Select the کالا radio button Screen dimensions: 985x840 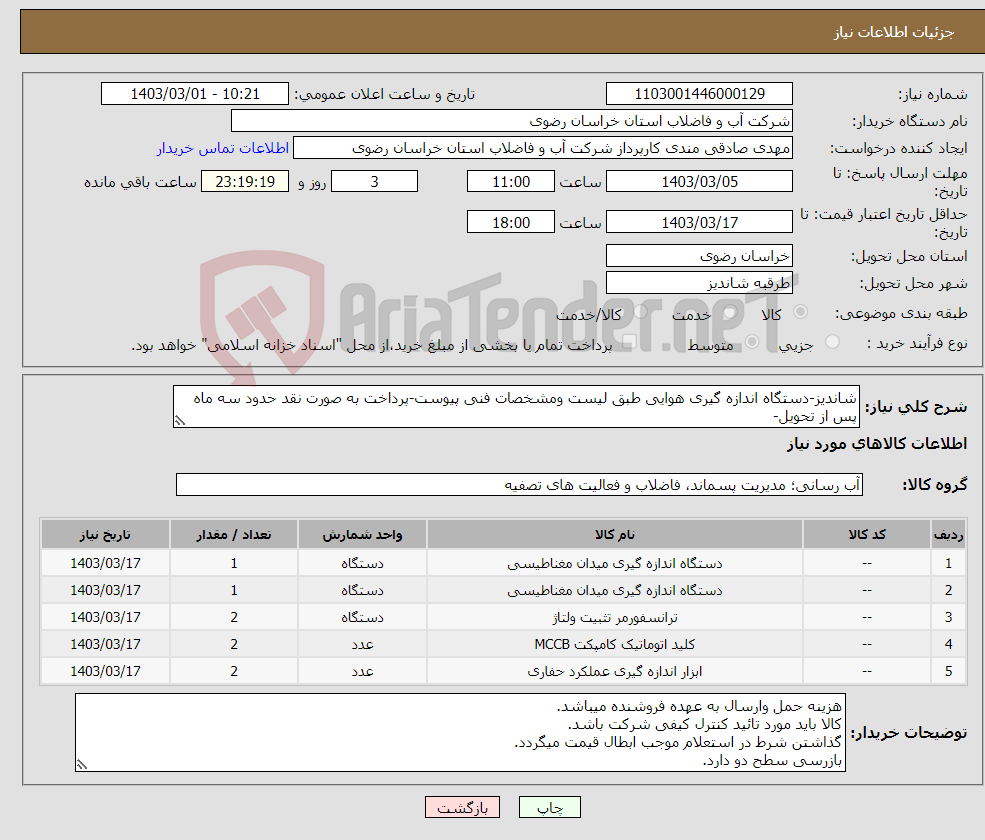point(800,312)
